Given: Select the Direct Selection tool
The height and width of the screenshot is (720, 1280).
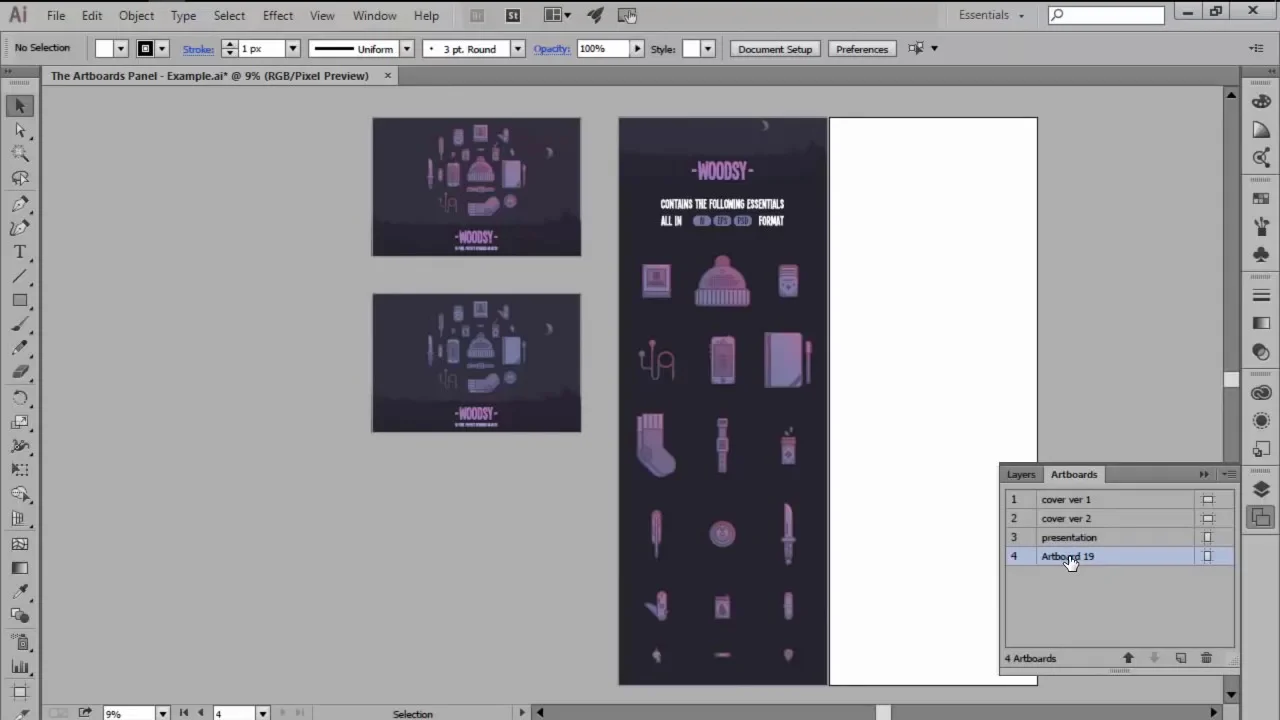Looking at the screenshot, I should click(x=20, y=130).
